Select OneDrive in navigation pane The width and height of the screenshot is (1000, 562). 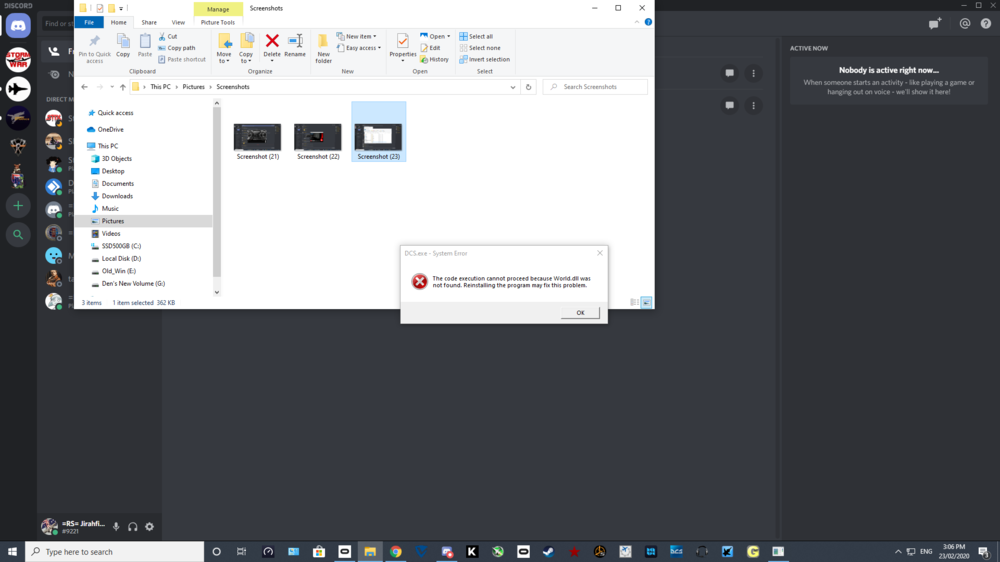pos(105,129)
